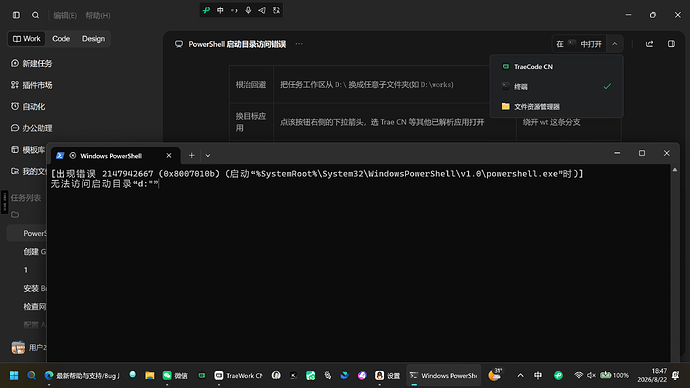Image resolution: width=690 pixels, height=388 pixels.
Task: Open Windows taskbar search
Action: click(32, 375)
